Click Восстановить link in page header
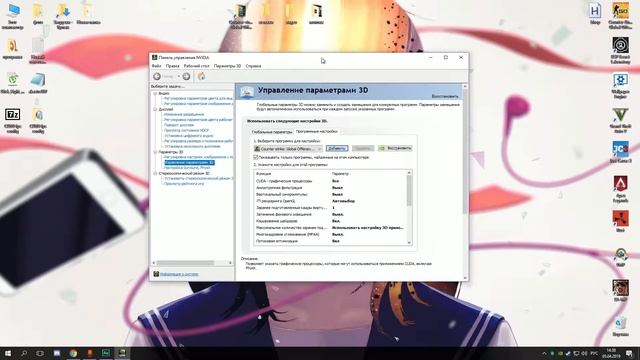The width and height of the screenshot is (640, 360). tap(445, 96)
